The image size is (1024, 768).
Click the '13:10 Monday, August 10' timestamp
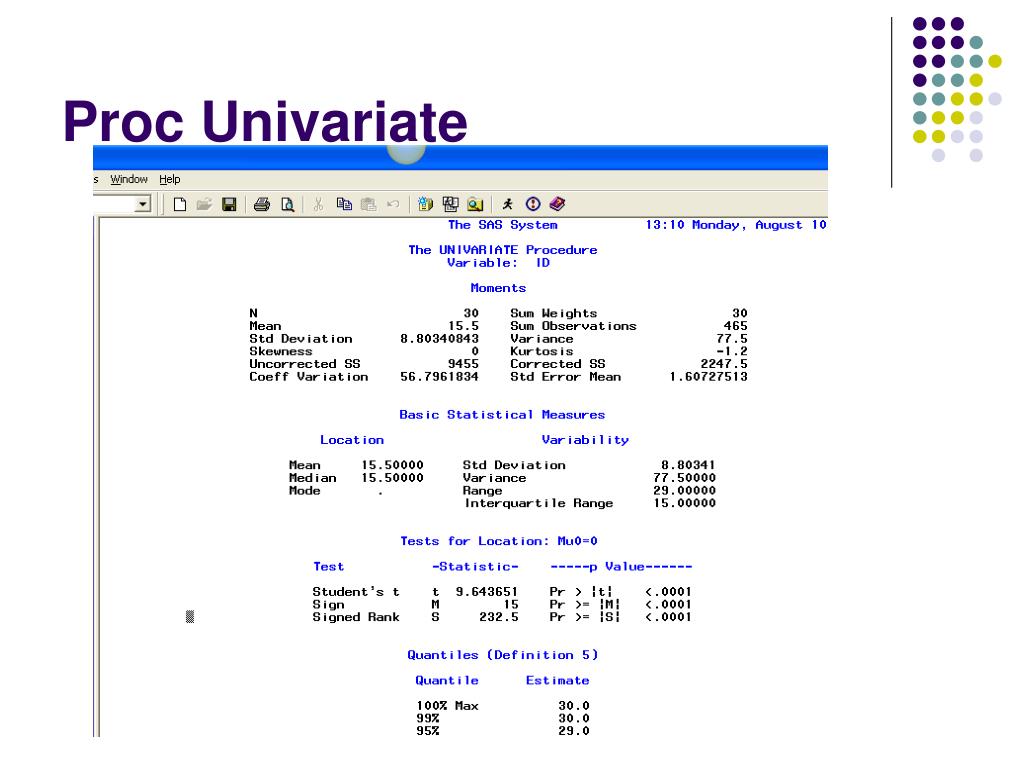click(x=736, y=225)
